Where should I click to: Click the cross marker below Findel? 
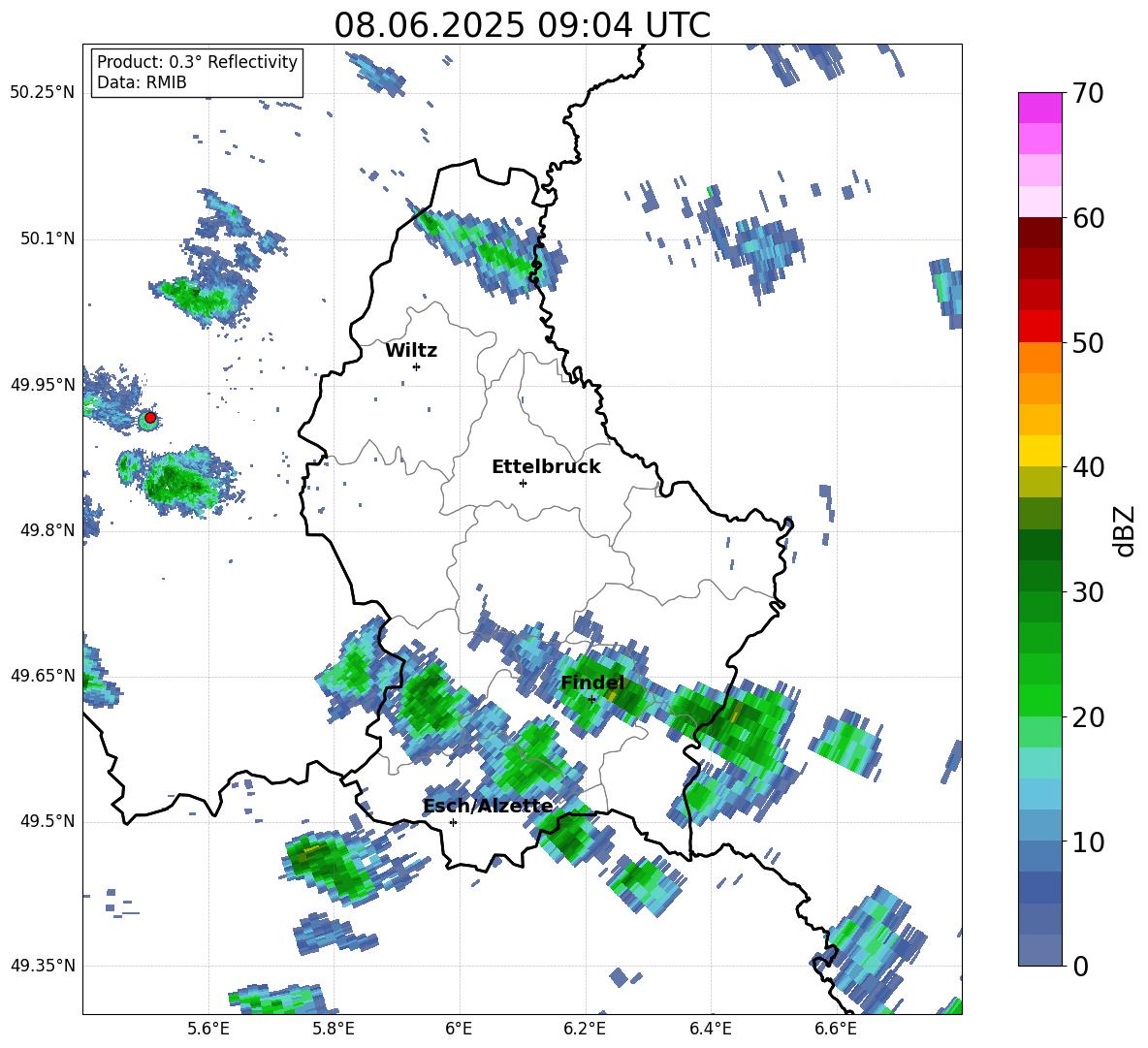592,699
